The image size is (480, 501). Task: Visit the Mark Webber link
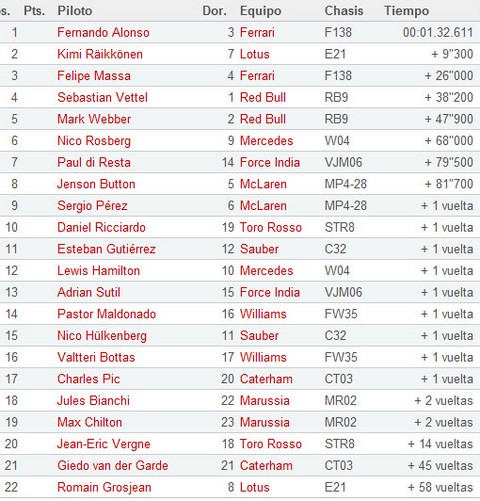click(x=94, y=119)
